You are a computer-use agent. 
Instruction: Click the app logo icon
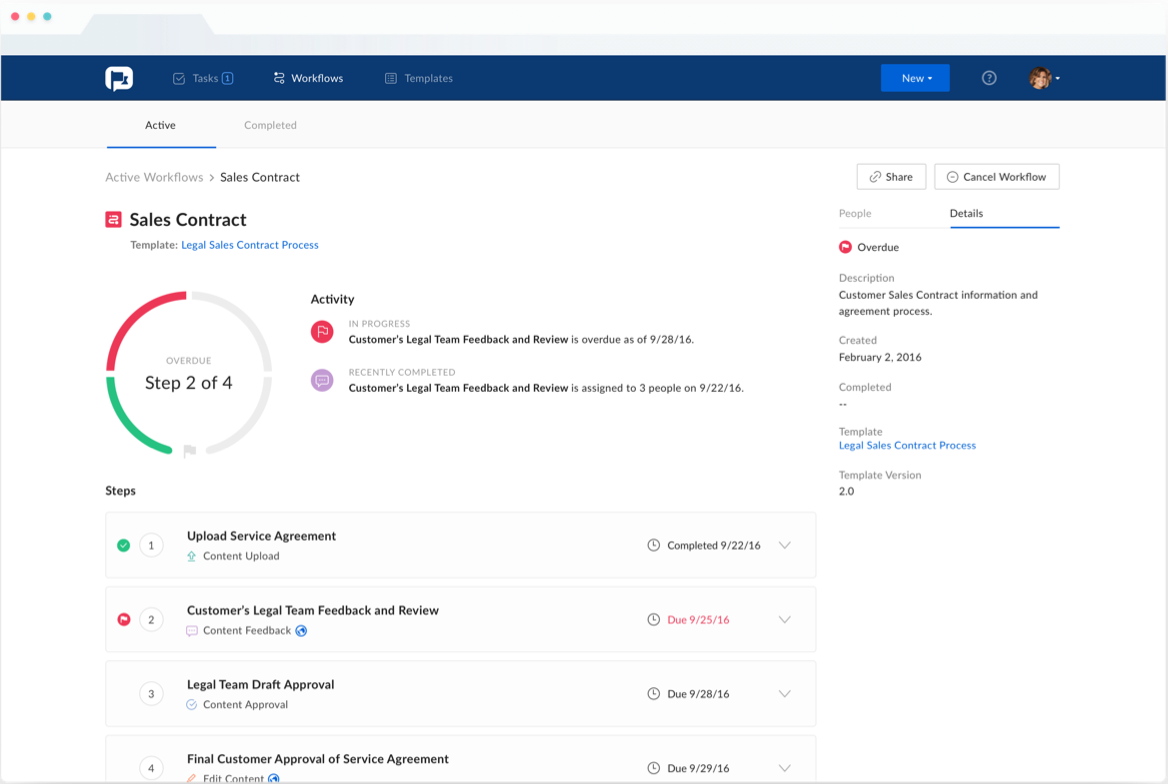click(x=119, y=77)
